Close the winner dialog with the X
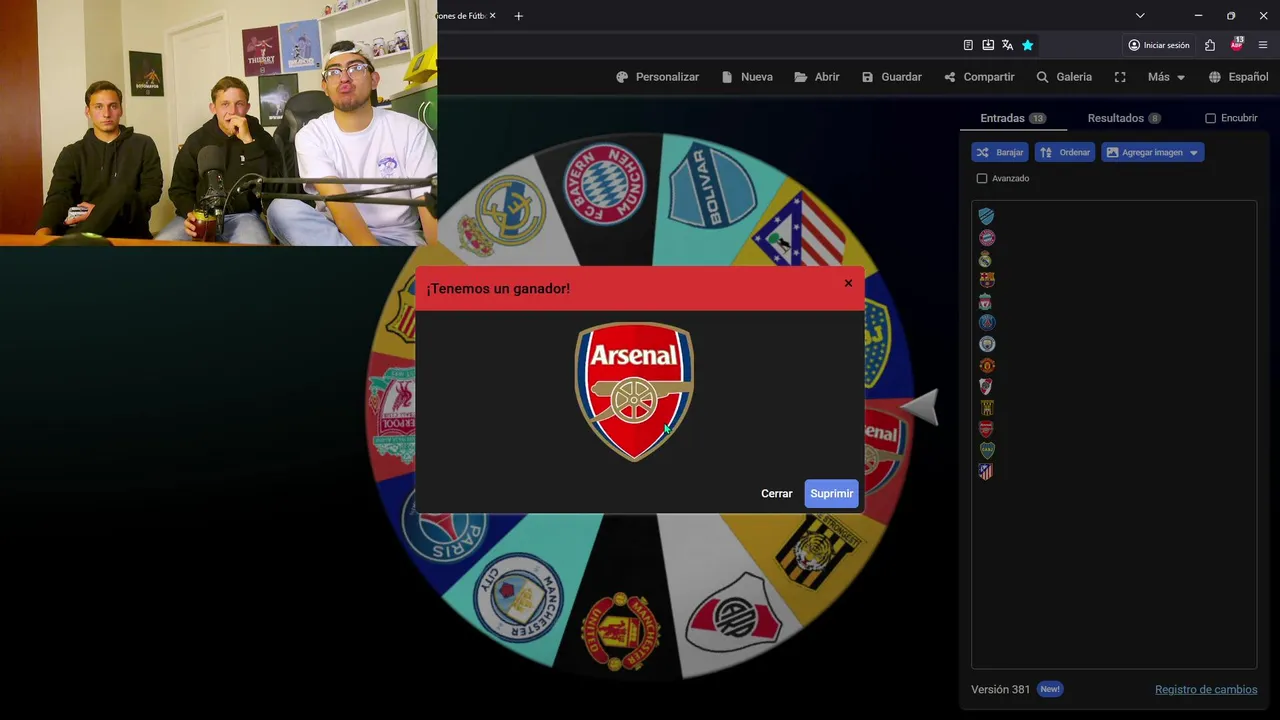 (x=848, y=283)
